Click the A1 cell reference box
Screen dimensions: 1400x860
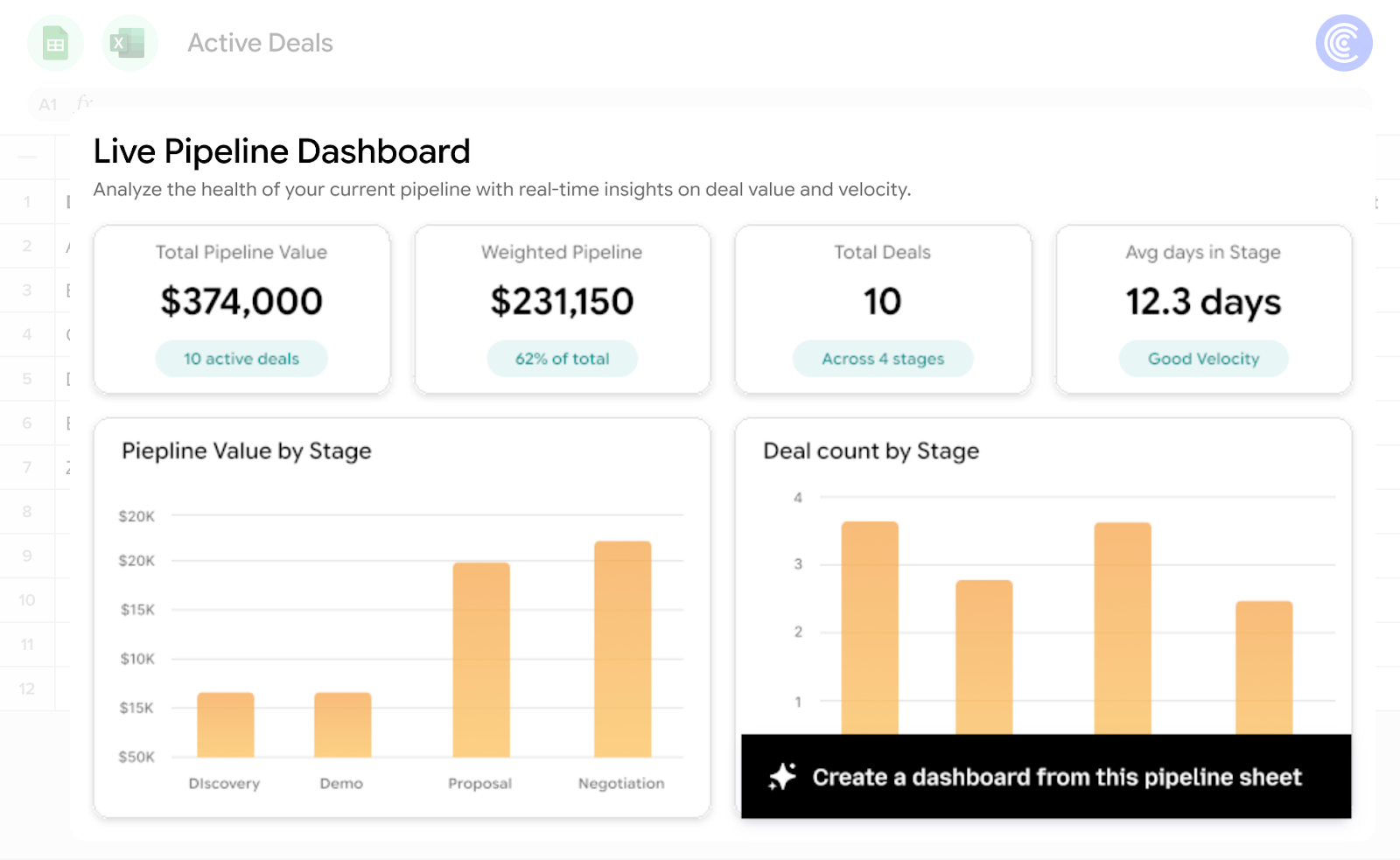pyautogui.click(x=48, y=105)
